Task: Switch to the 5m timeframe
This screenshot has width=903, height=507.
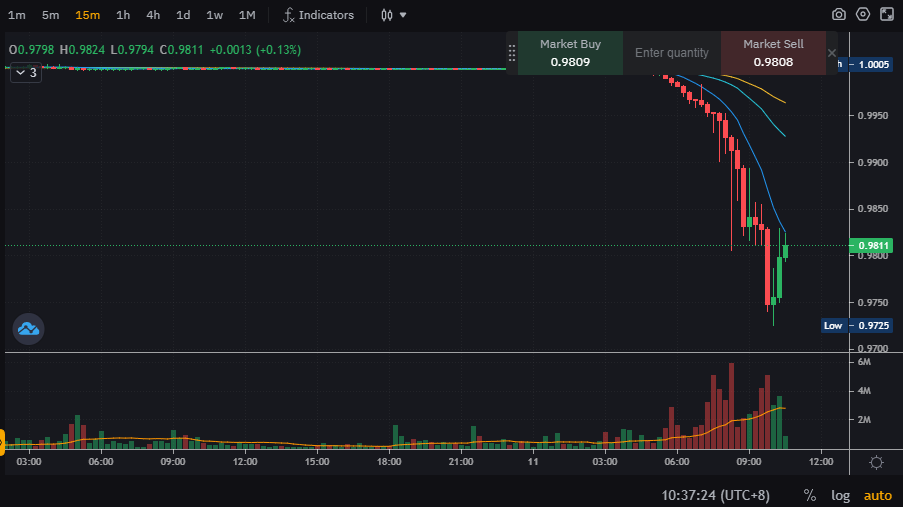Action: pyautogui.click(x=51, y=15)
